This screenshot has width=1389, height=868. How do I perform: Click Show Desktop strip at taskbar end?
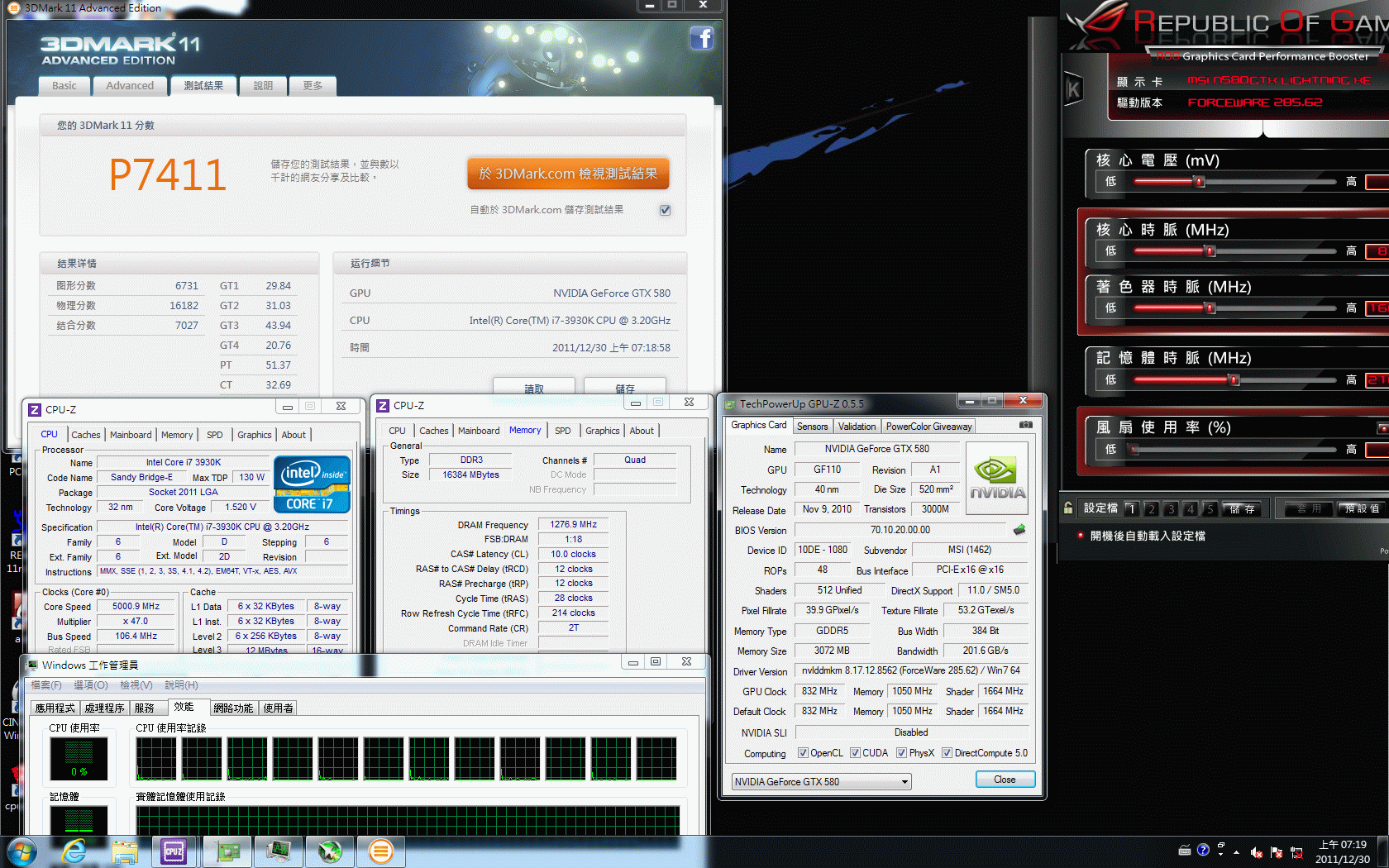pos(1383,852)
